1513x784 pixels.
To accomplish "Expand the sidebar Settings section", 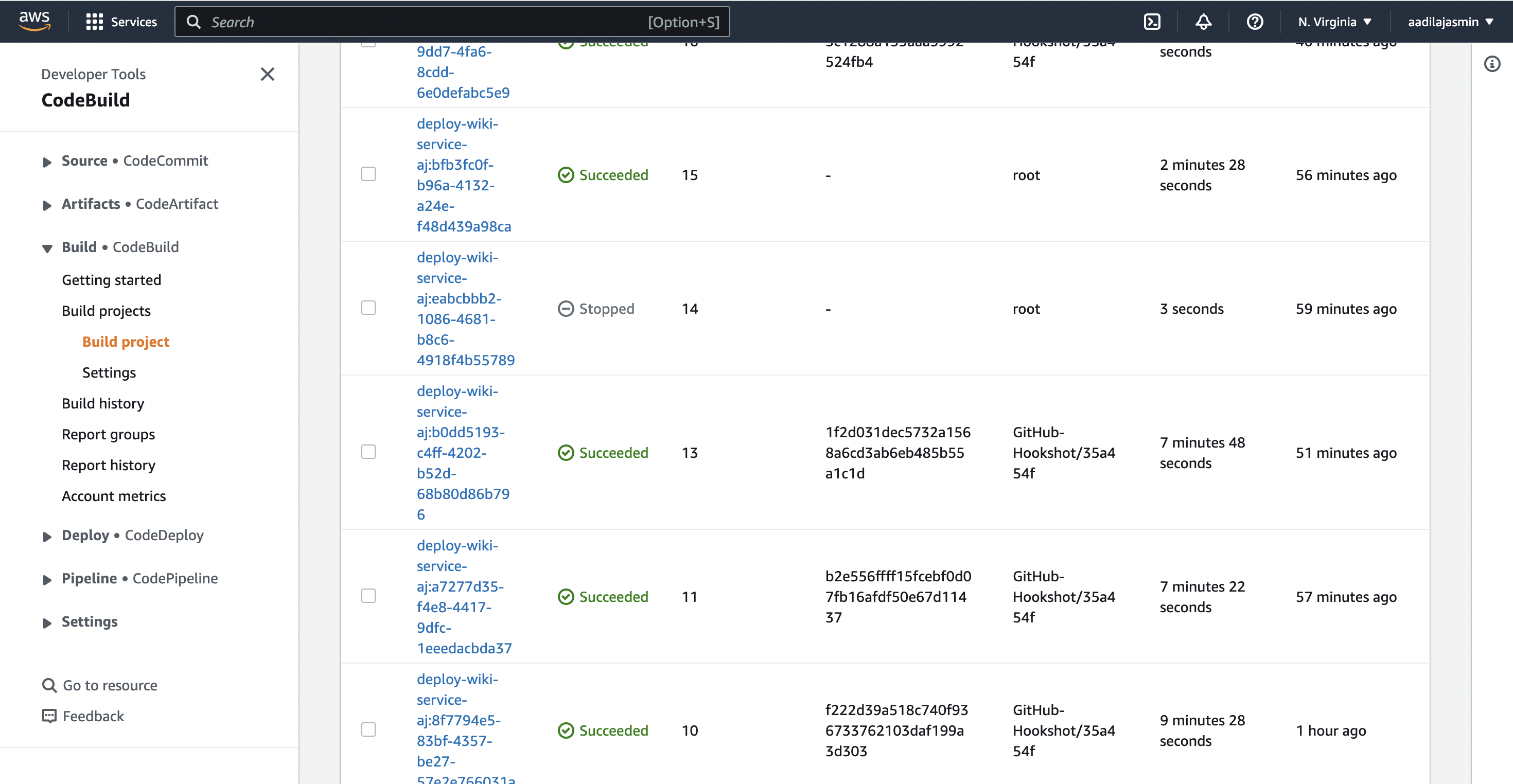I will 47,623.
